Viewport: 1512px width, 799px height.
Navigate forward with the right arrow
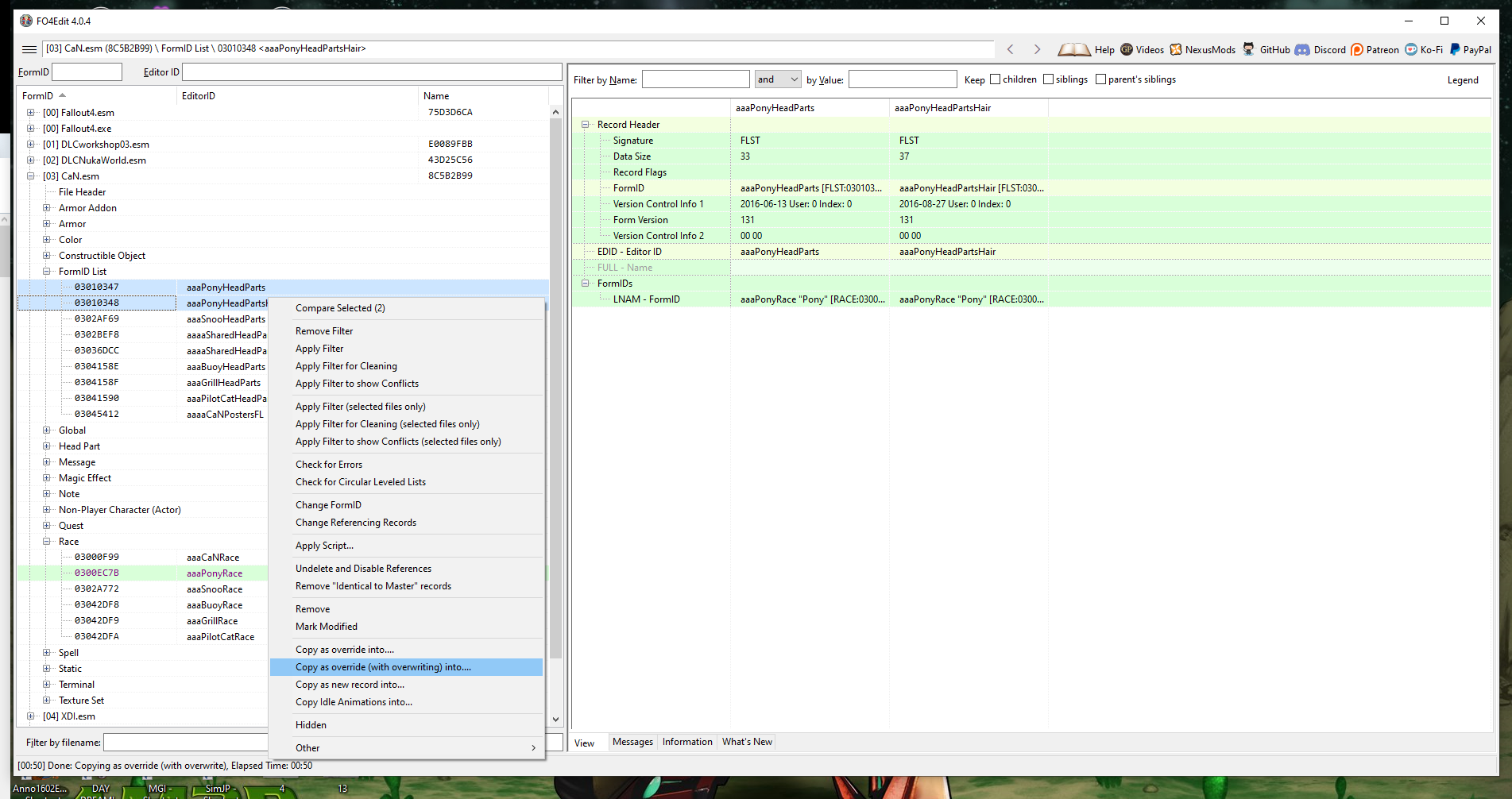click(x=1037, y=49)
